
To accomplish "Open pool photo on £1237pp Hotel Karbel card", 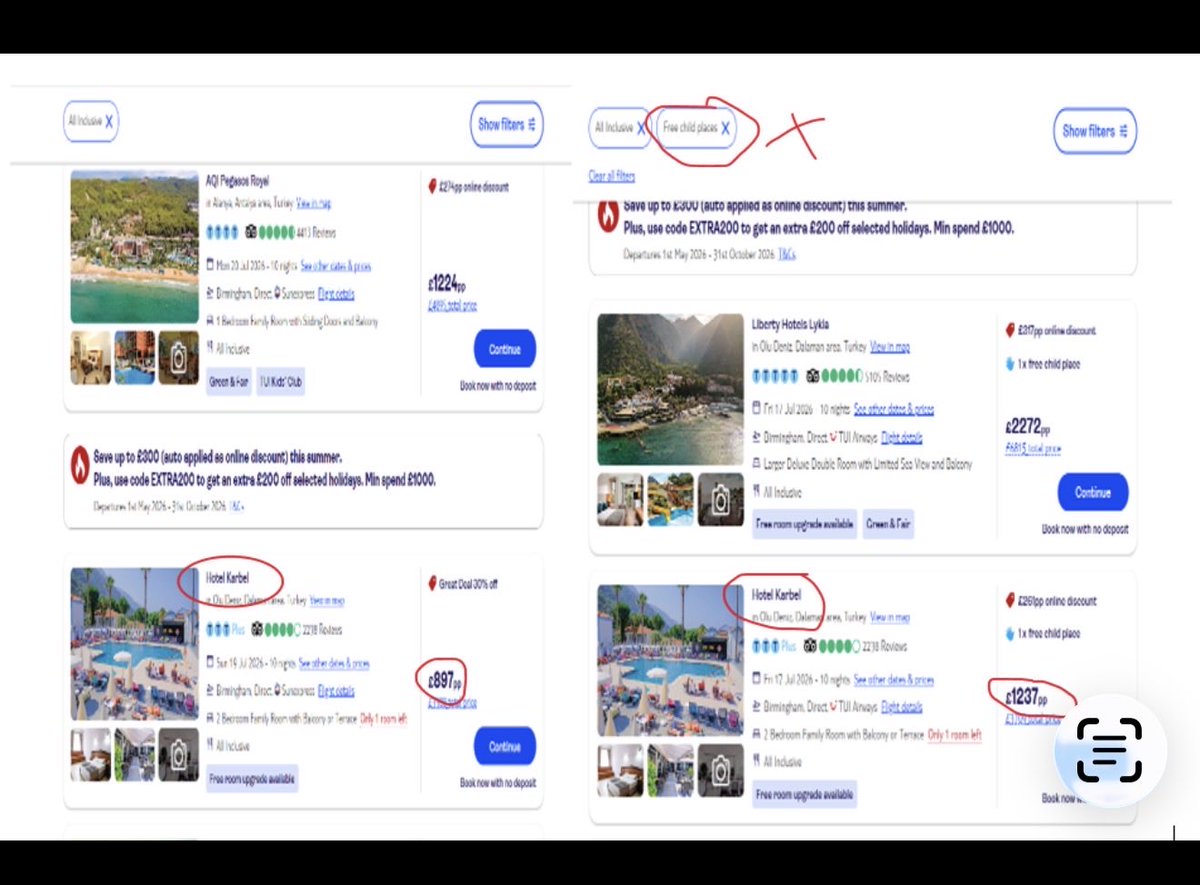I will tap(670, 660).
